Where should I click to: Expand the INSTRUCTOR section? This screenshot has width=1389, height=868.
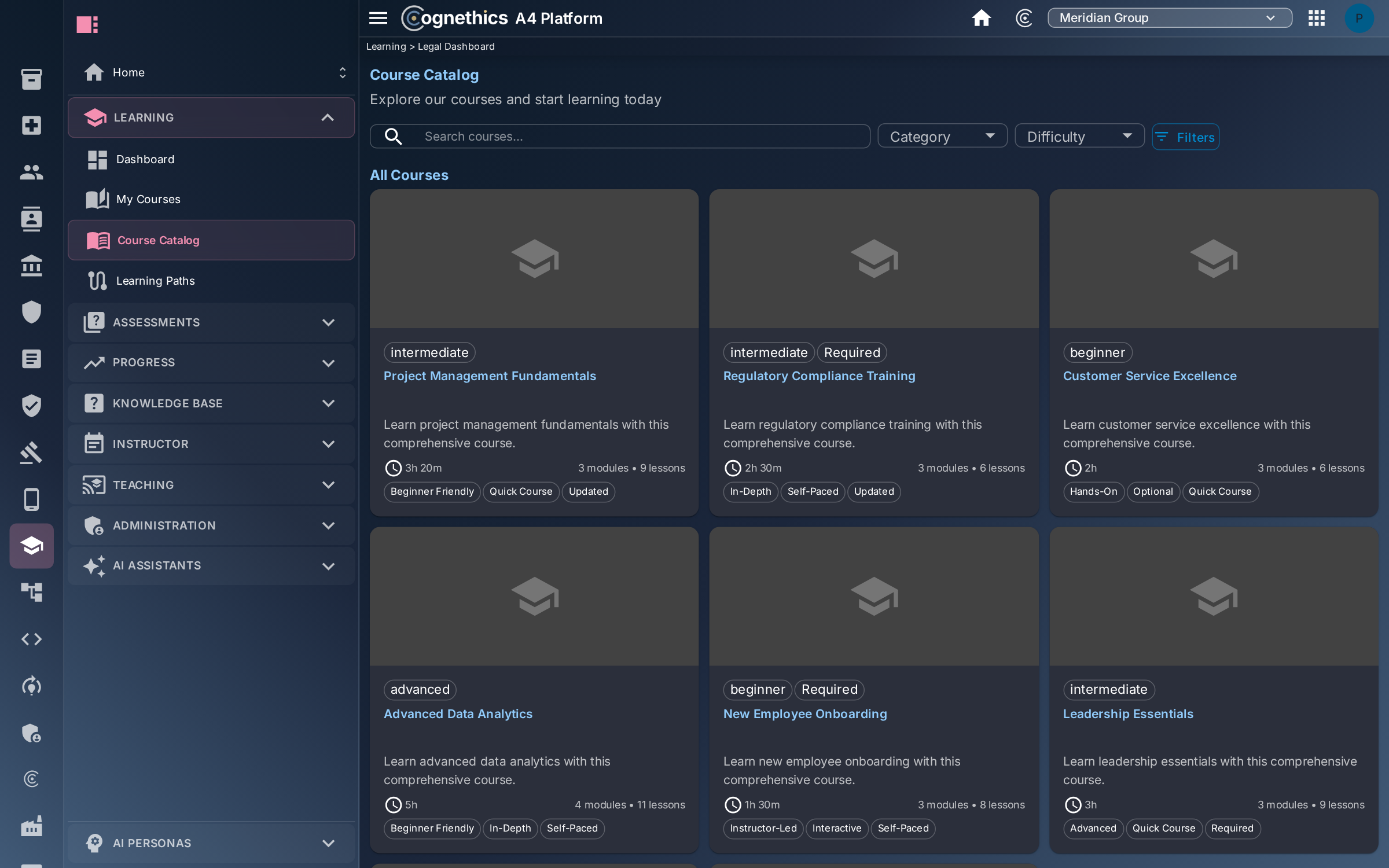pyautogui.click(x=211, y=444)
